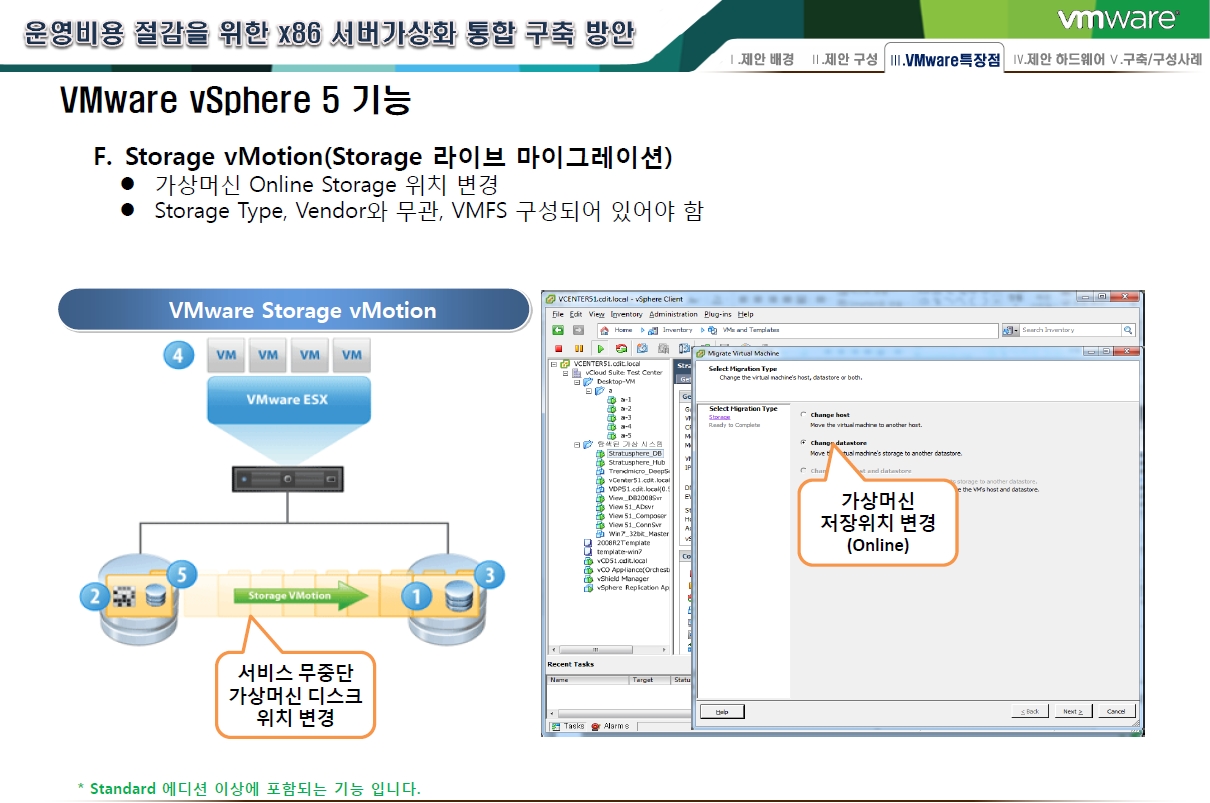Click the Storage step link
1210x803 pixels.
[x=720, y=417]
